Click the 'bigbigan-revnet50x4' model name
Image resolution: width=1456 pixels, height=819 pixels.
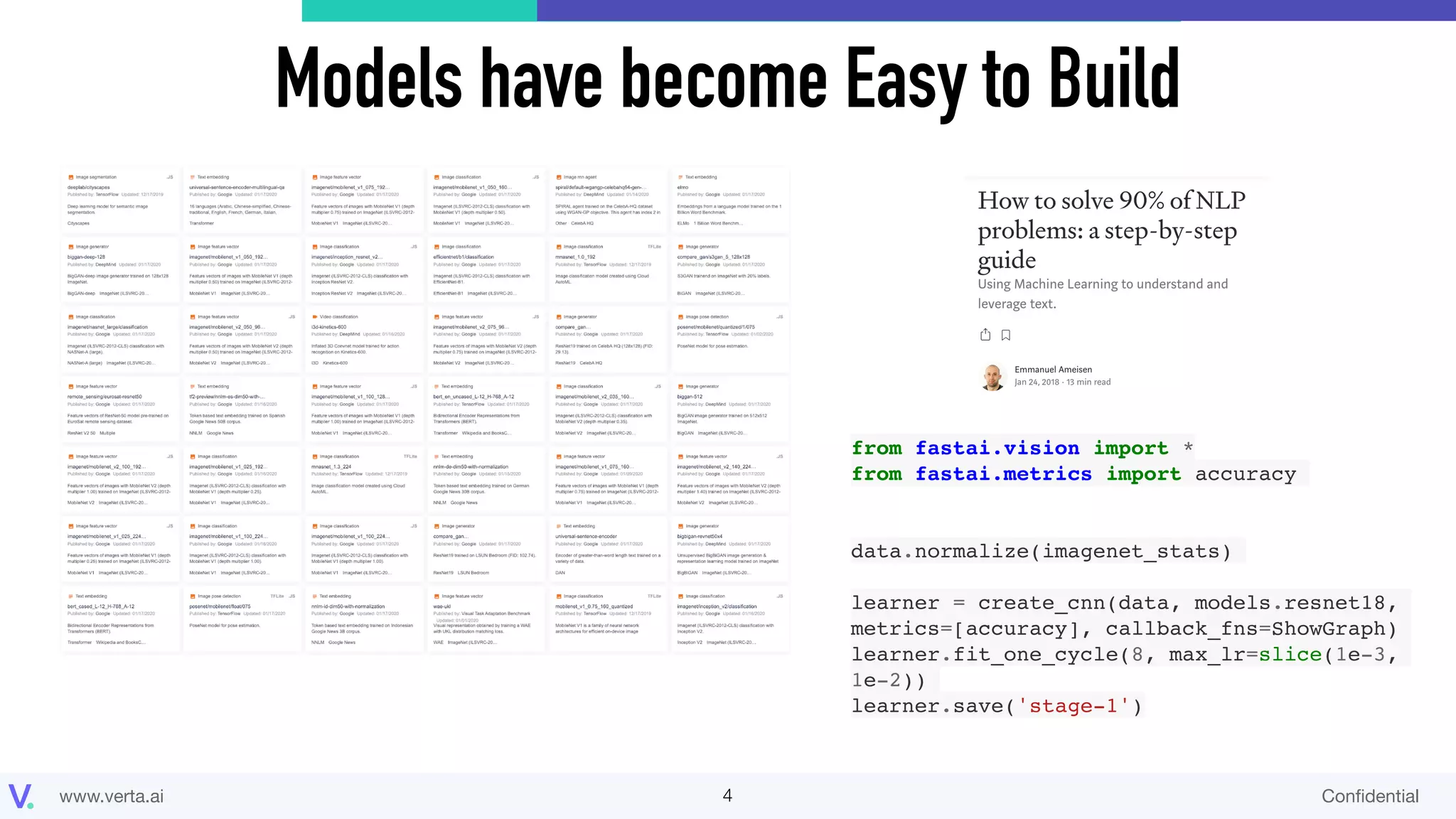point(700,537)
